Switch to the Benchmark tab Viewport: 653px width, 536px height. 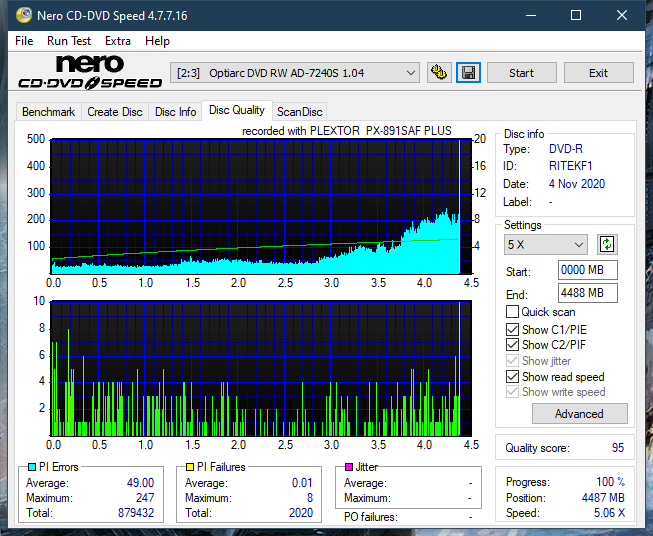click(48, 112)
